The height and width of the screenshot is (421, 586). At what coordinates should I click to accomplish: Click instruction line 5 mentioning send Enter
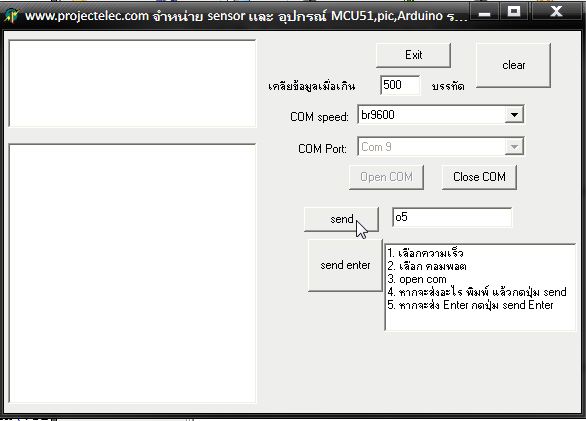[470, 305]
